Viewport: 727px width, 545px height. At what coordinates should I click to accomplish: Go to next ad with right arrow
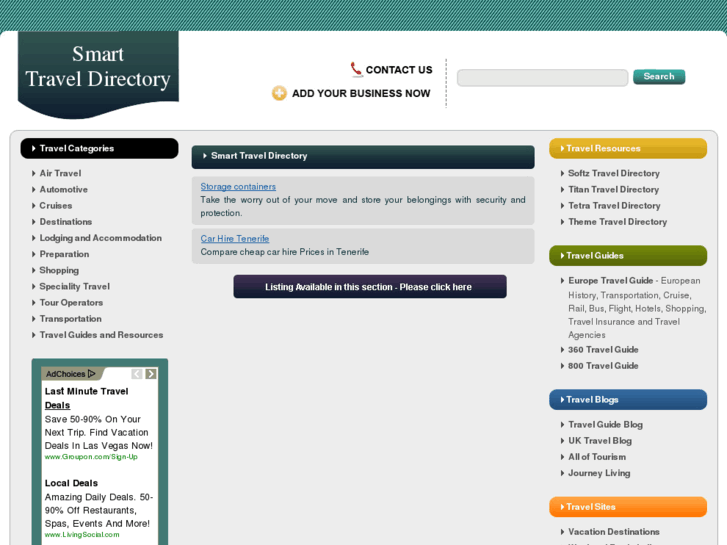click(x=151, y=374)
